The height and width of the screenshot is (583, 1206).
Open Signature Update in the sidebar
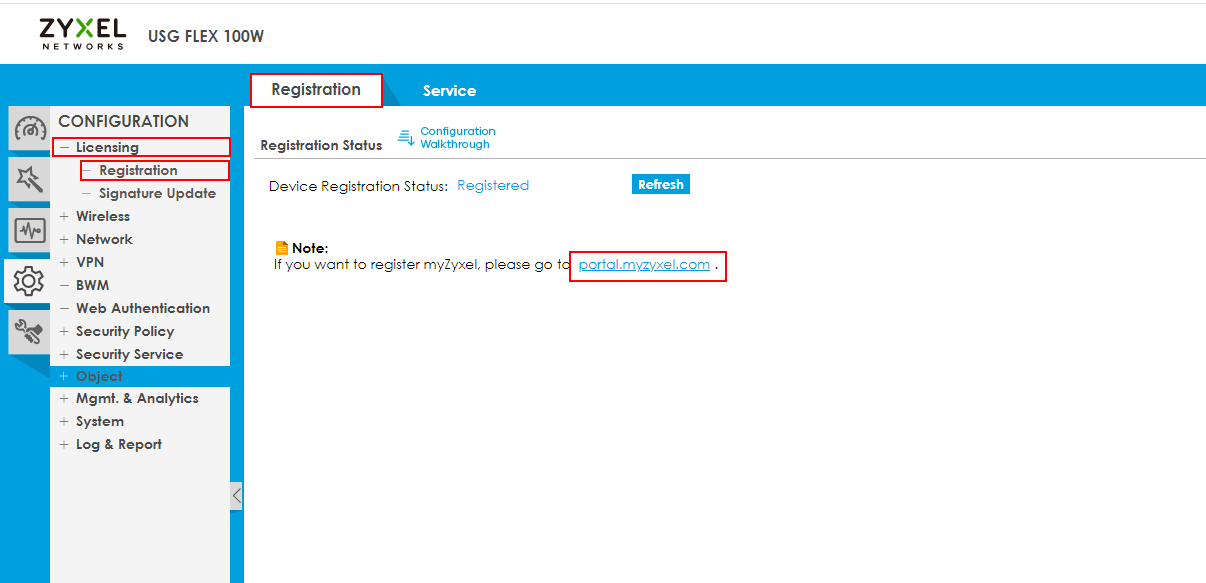157,194
